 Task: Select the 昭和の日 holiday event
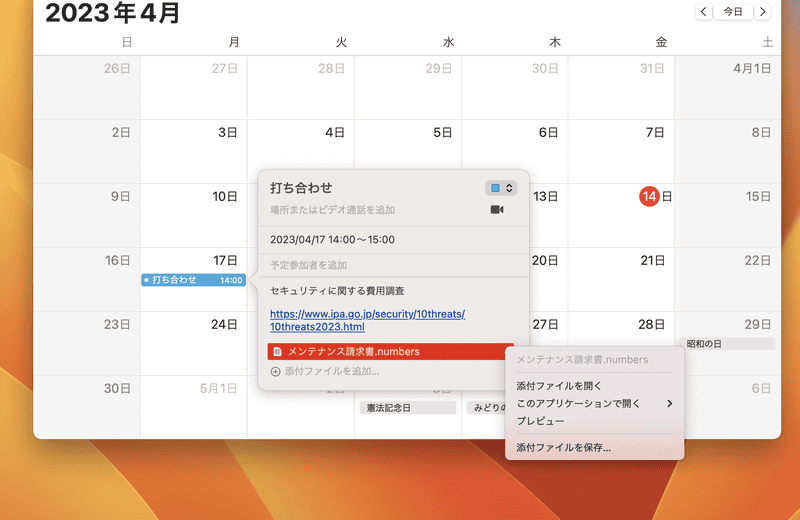coord(727,344)
